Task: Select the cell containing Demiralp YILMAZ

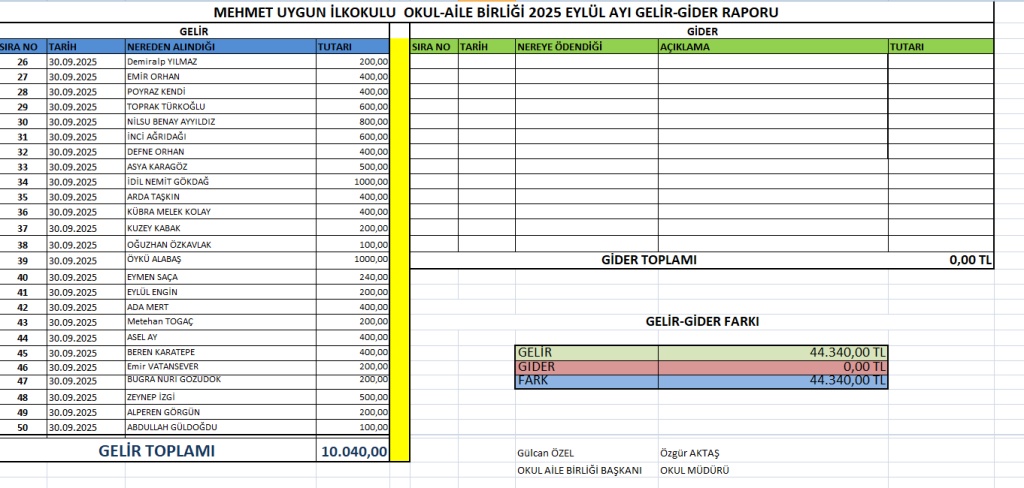Action: pyautogui.click(x=218, y=62)
